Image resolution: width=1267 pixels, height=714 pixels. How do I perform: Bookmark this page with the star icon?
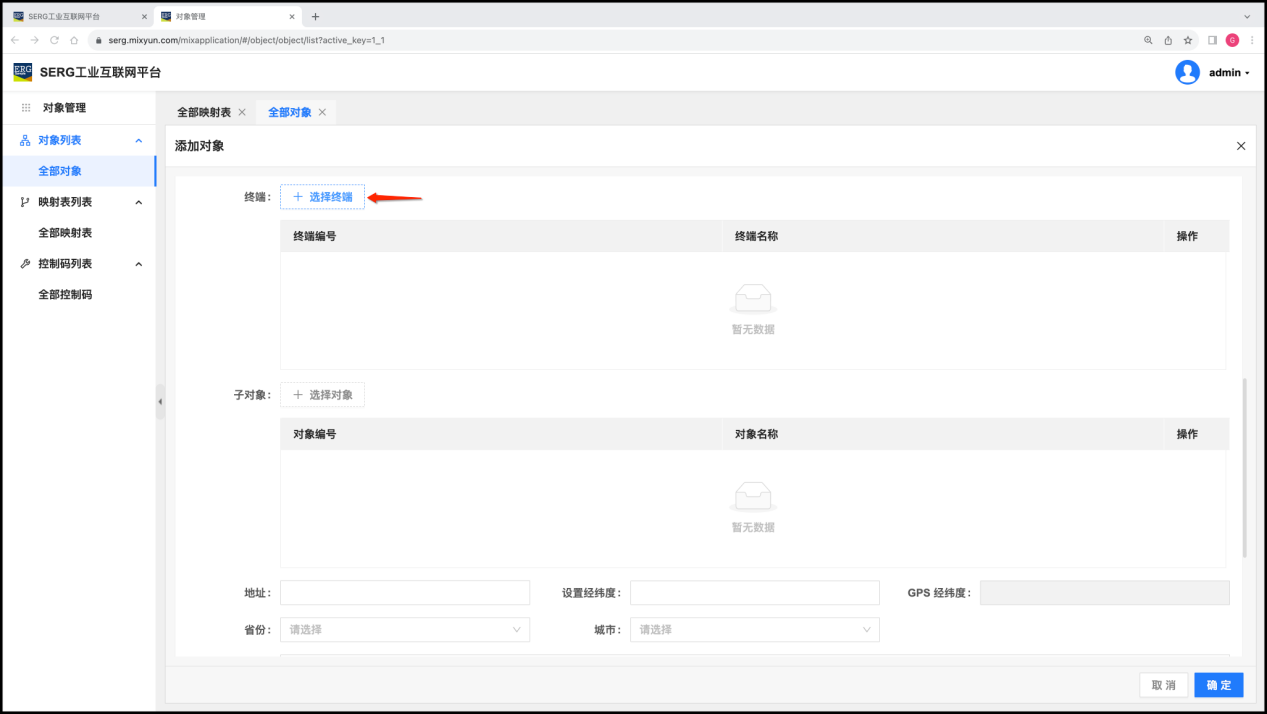coord(1188,40)
